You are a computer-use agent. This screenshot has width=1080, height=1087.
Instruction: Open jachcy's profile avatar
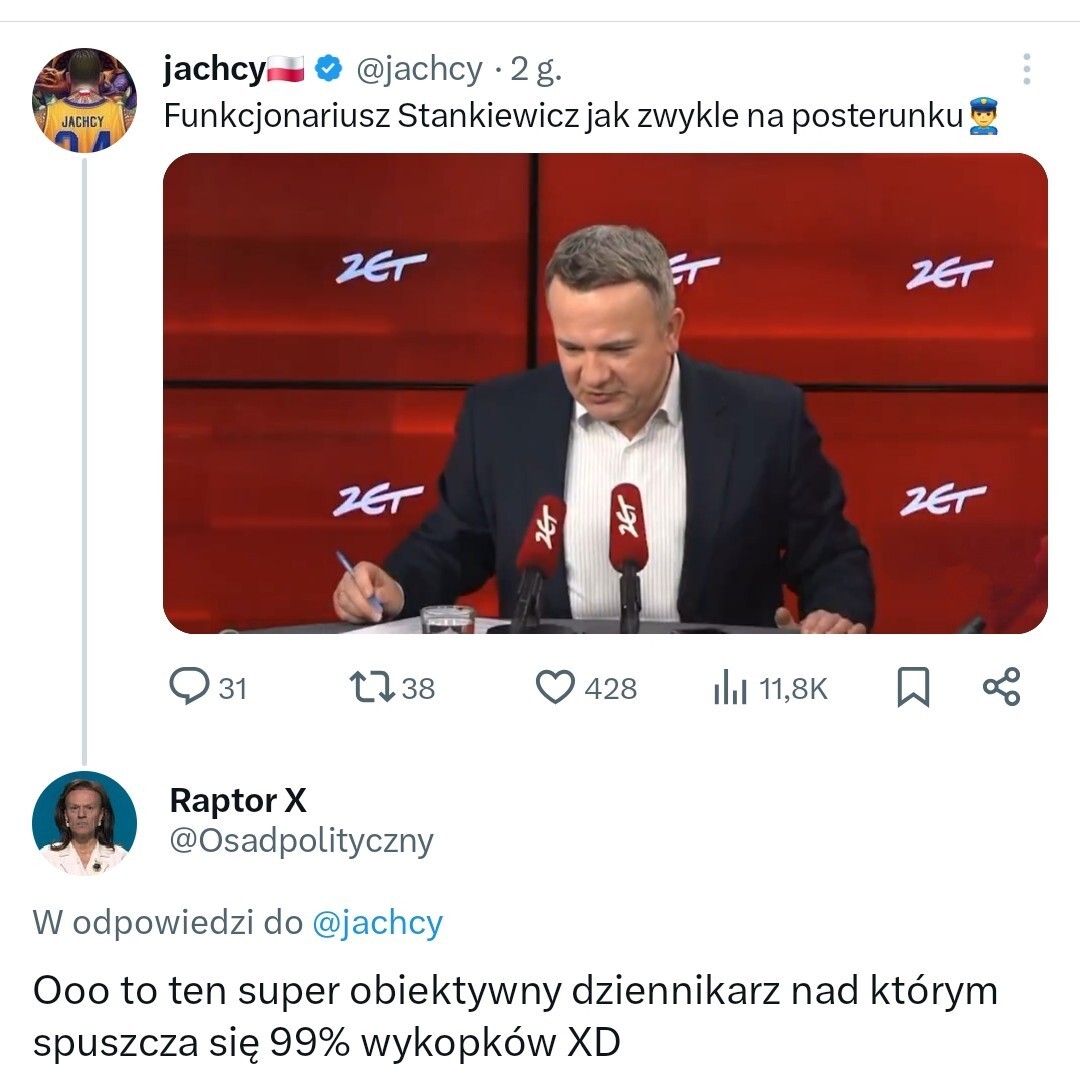pyautogui.click(x=84, y=100)
